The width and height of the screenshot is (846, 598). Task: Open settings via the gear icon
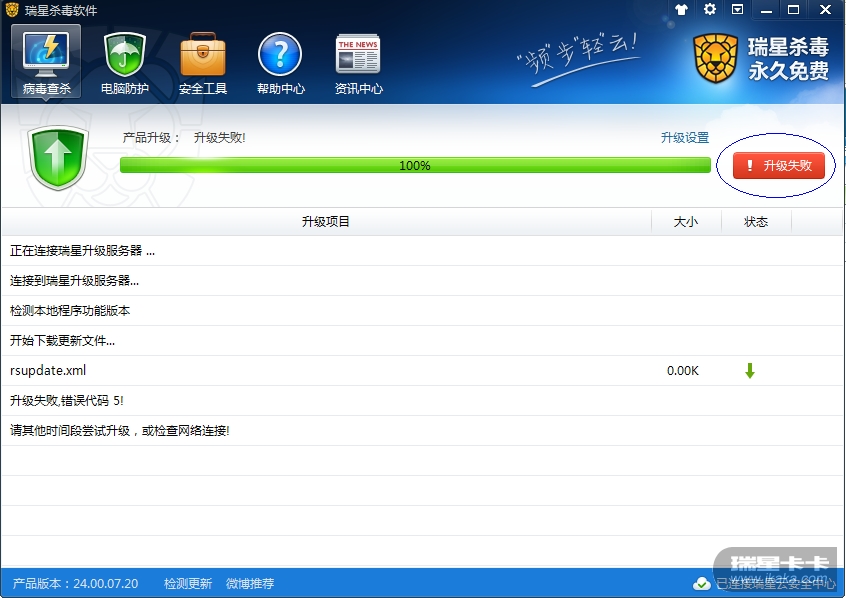709,9
